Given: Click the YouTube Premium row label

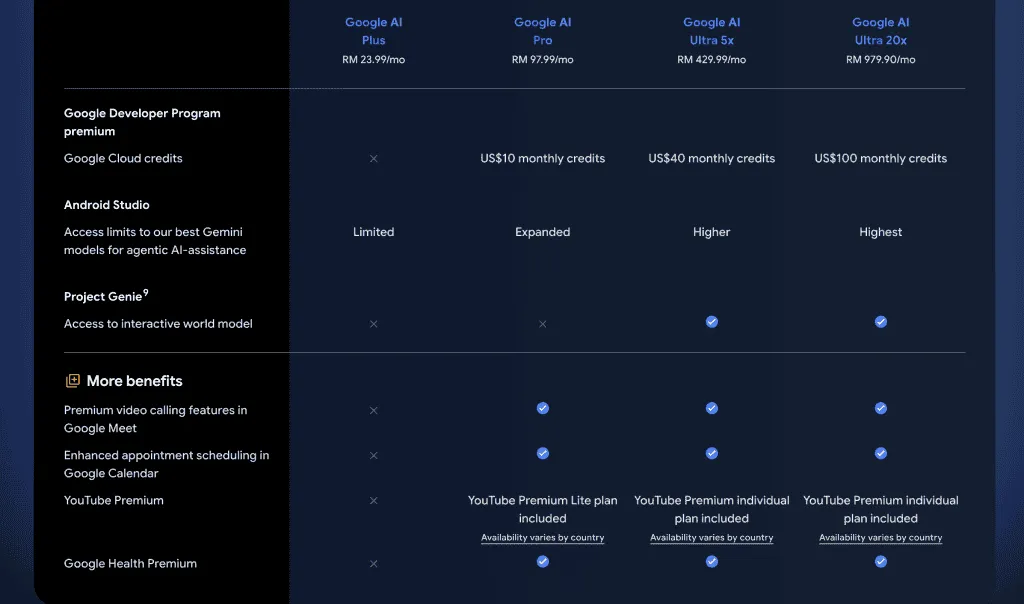Looking at the screenshot, I should (x=114, y=501).
